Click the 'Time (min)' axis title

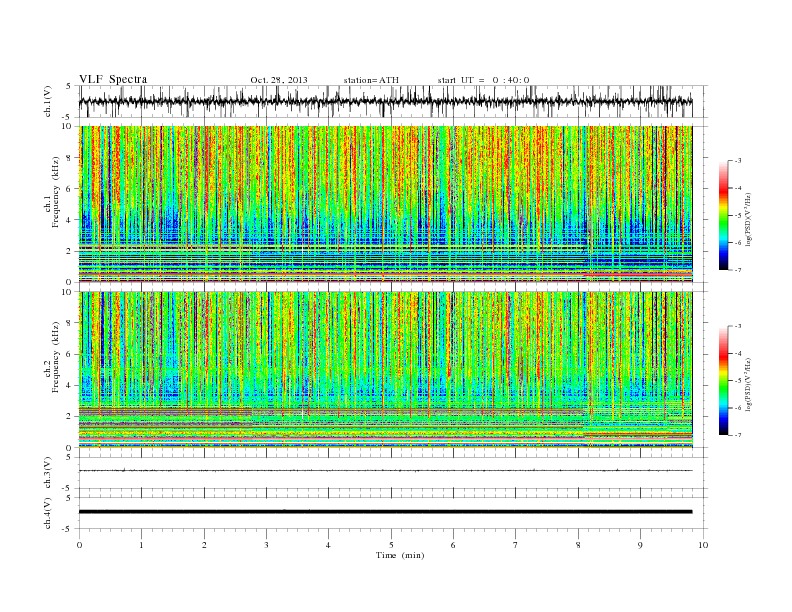(400, 555)
